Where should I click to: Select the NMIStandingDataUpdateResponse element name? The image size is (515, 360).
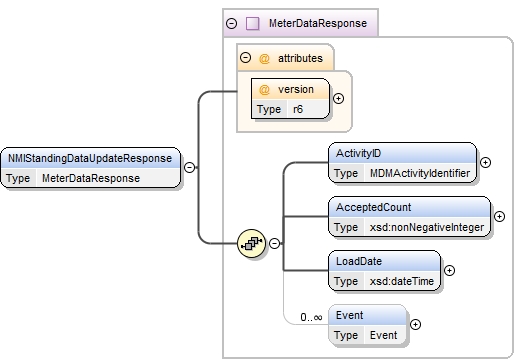coord(90,158)
